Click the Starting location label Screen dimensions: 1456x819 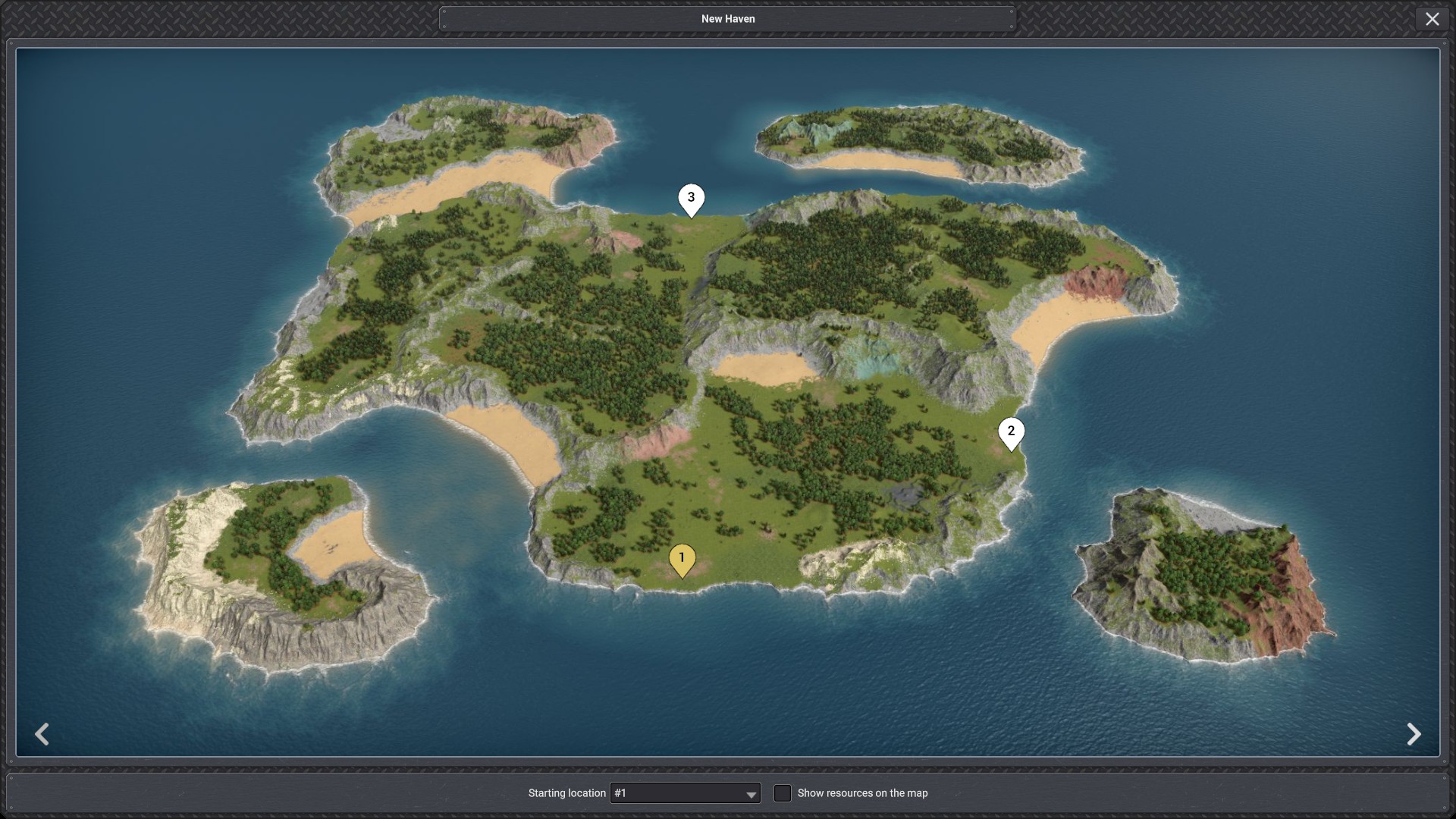point(566,793)
